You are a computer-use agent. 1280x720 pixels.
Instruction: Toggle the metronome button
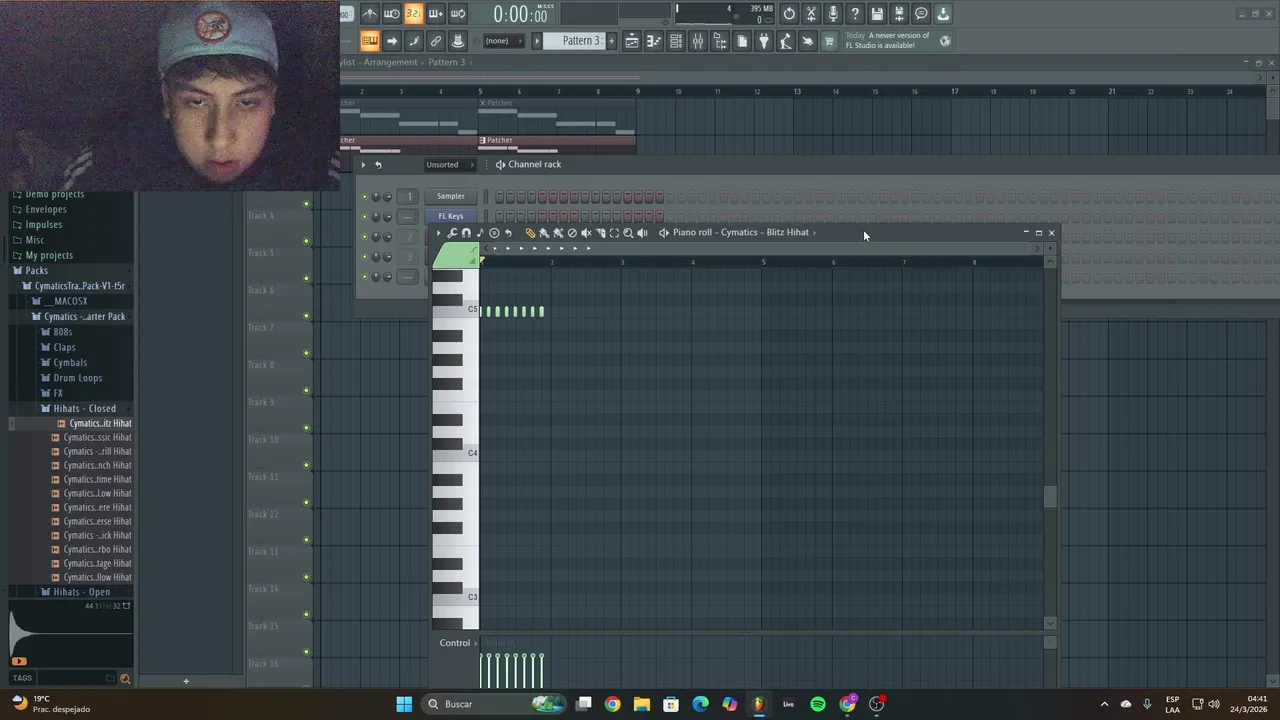(x=370, y=14)
